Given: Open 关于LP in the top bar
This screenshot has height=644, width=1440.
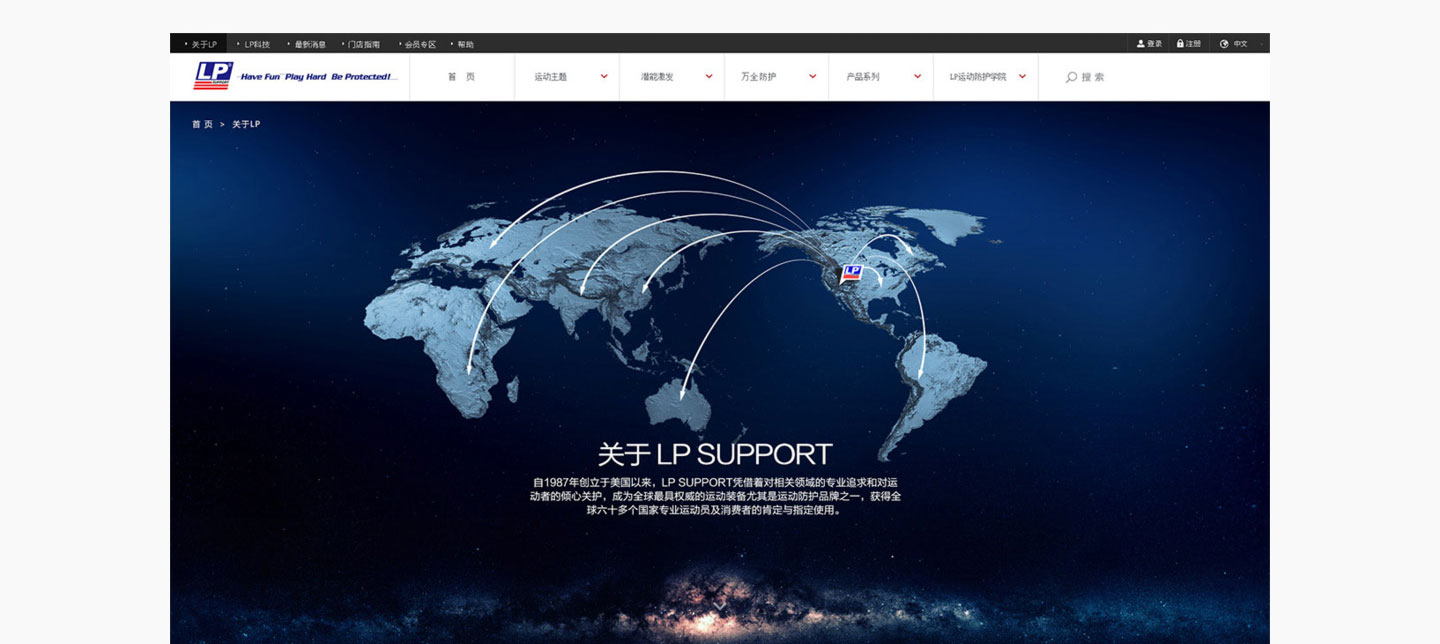Looking at the screenshot, I should pyautogui.click(x=204, y=44).
